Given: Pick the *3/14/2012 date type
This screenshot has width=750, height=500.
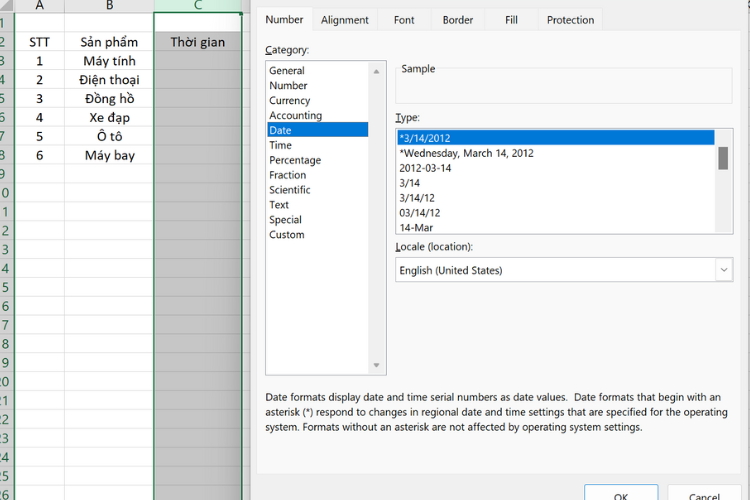Looking at the screenshot, I should tap(556, 138).
